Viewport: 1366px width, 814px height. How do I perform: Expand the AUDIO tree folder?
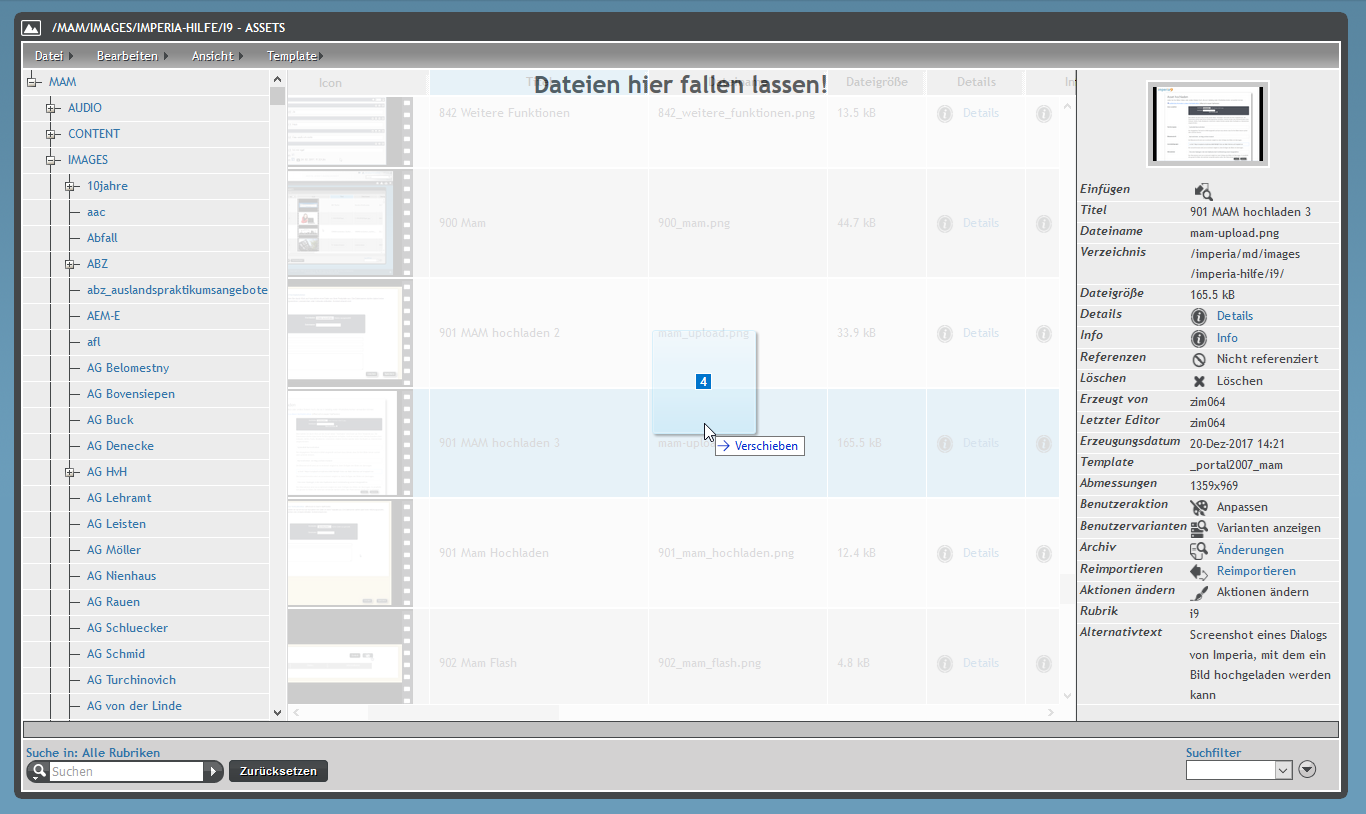51,108
